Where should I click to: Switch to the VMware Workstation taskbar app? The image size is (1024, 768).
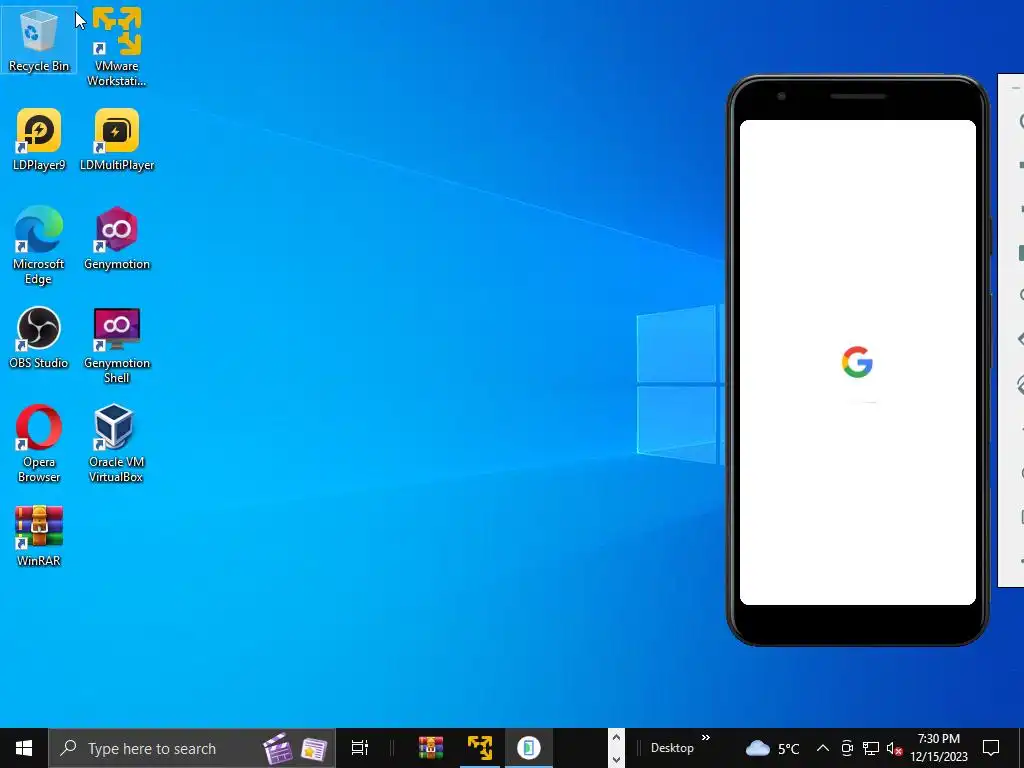click(480, 748)
